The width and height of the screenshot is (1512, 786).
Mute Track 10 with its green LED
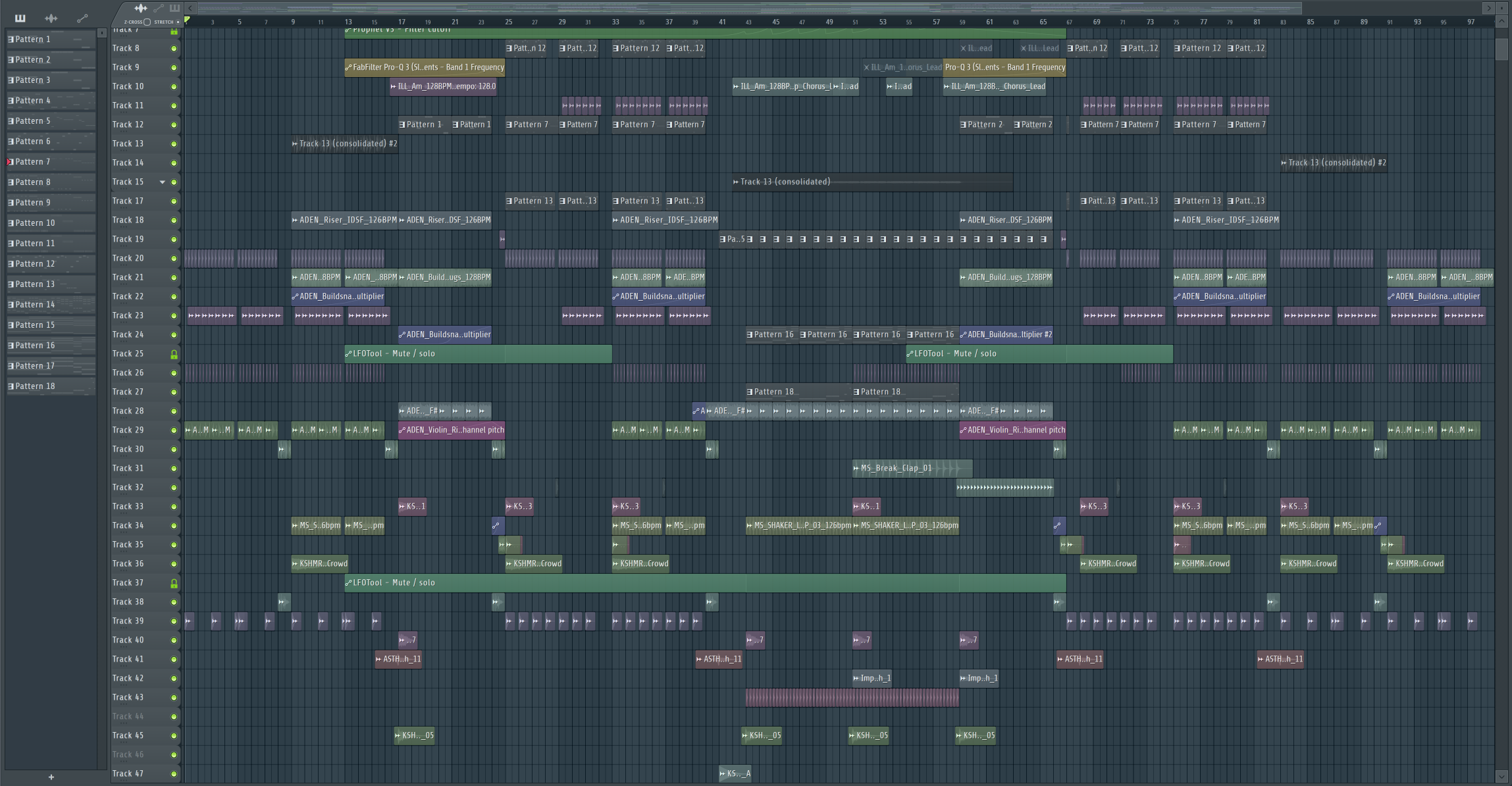coord(174,86)
